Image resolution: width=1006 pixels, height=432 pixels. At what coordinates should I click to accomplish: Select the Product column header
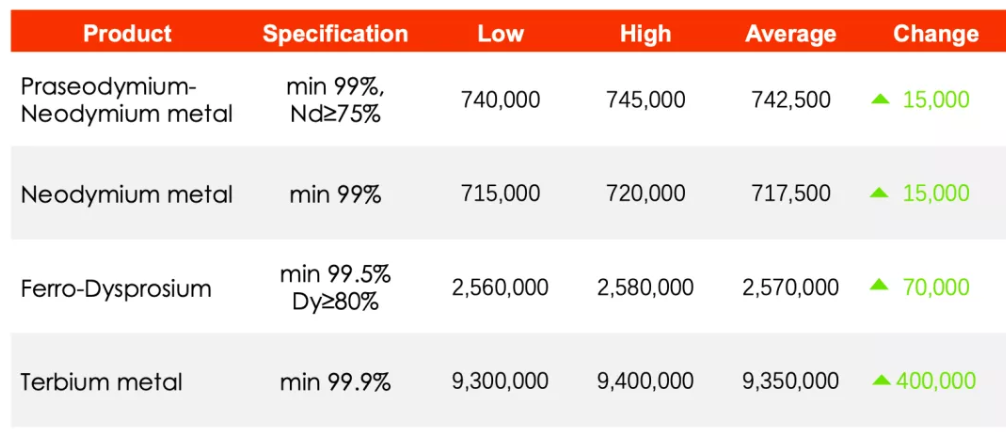pos(127,34)
